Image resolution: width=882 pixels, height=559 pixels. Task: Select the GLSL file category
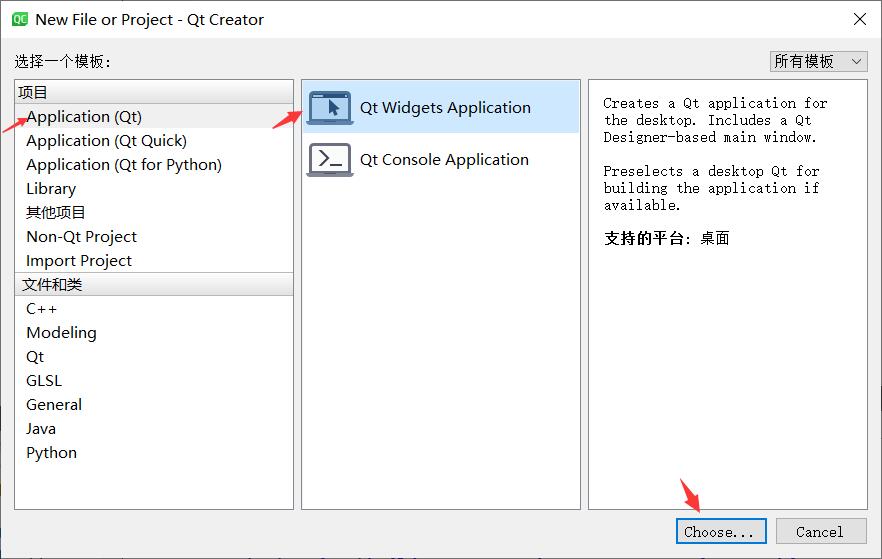(x=44, y=381)
